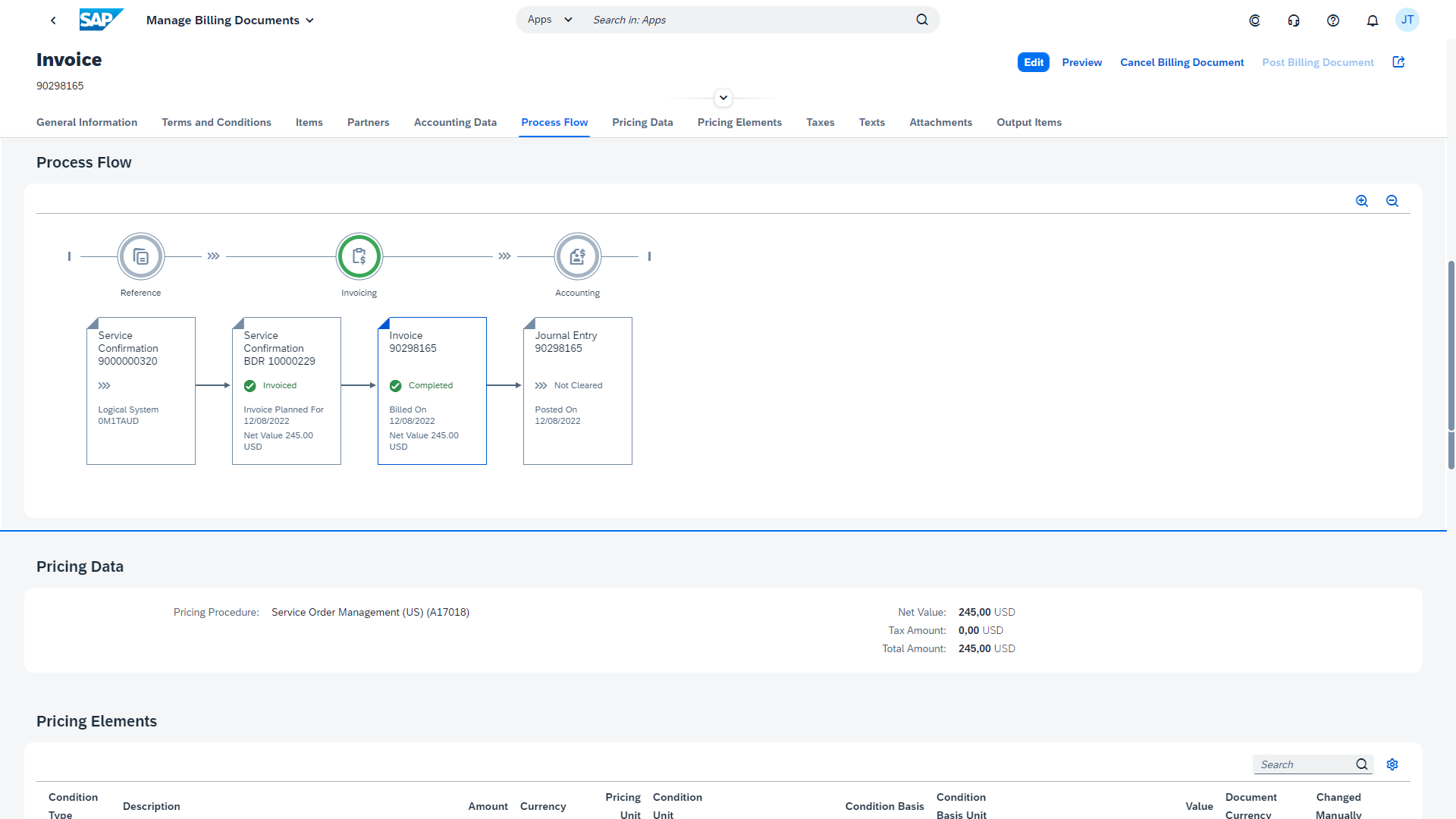The width and height of the screenshot is (1456, 819).
Task: Expand the collapsed header chevron
Action: tap(723, 98)
